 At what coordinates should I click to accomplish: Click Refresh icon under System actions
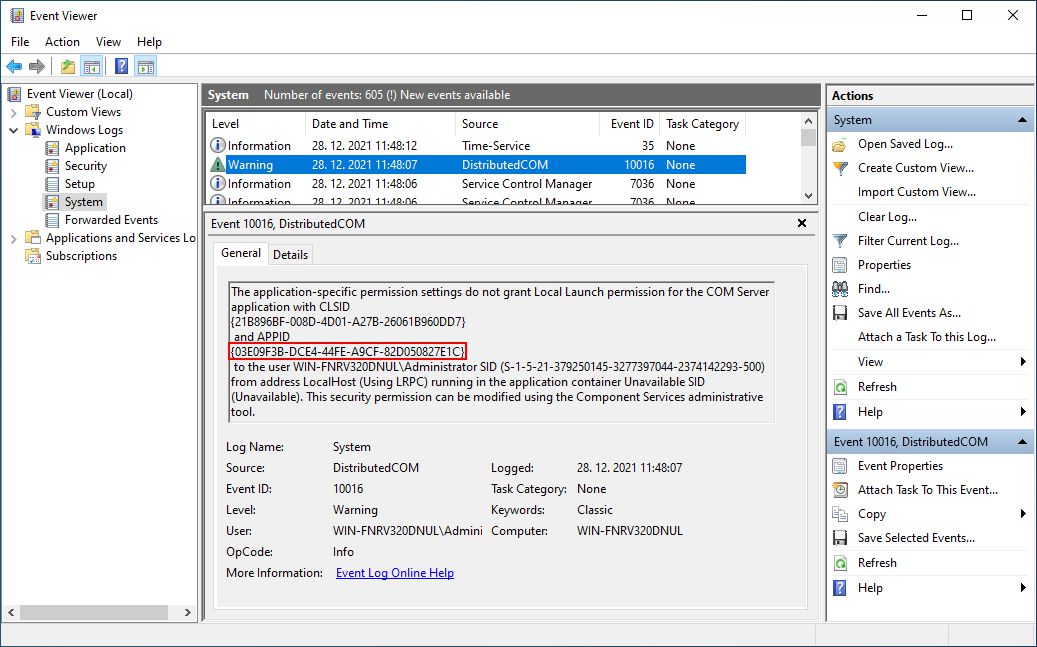pyautogui.click(x=840, y=387)
